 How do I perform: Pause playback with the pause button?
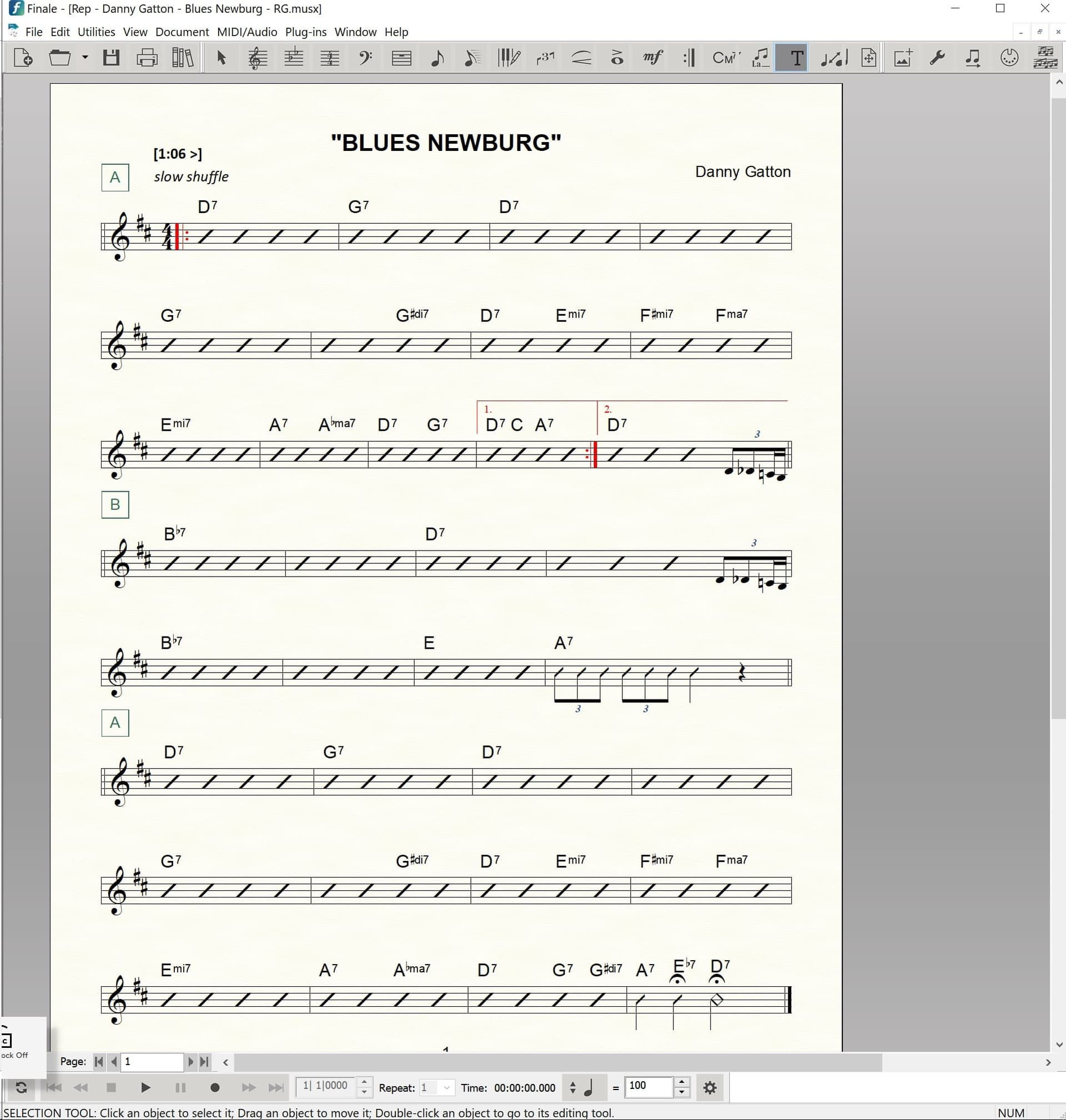pos(180,1088)
